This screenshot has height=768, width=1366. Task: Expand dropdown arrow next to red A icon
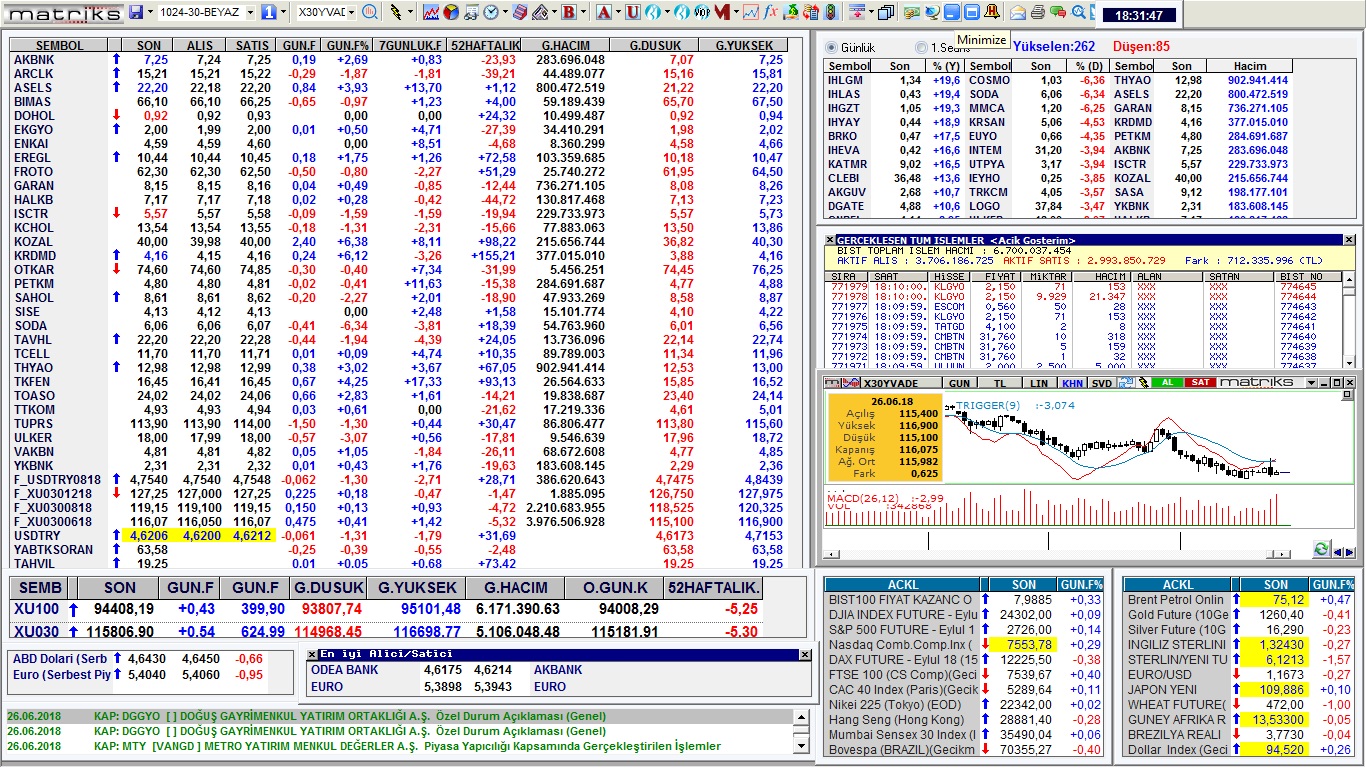click(618, 12)
